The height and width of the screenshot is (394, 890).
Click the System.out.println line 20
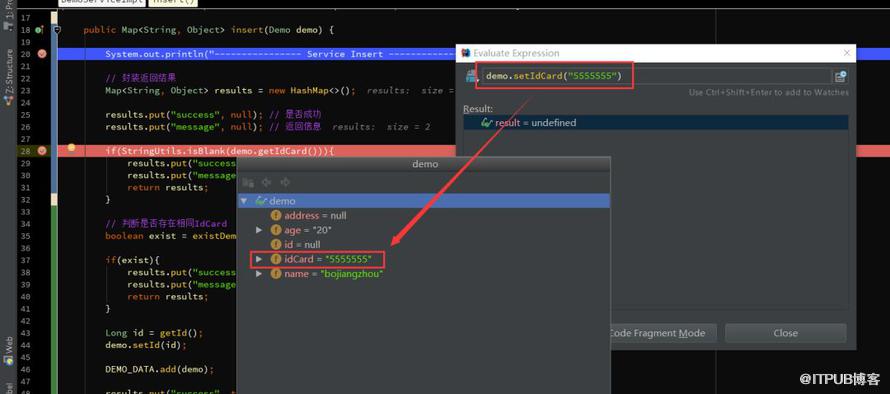280,54
